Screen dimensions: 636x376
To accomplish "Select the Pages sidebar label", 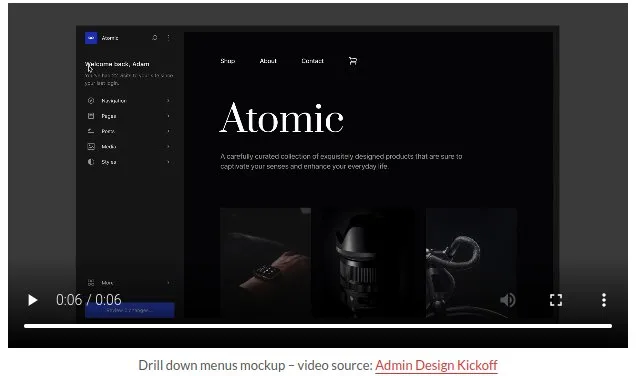I will (x=109, y=116).
